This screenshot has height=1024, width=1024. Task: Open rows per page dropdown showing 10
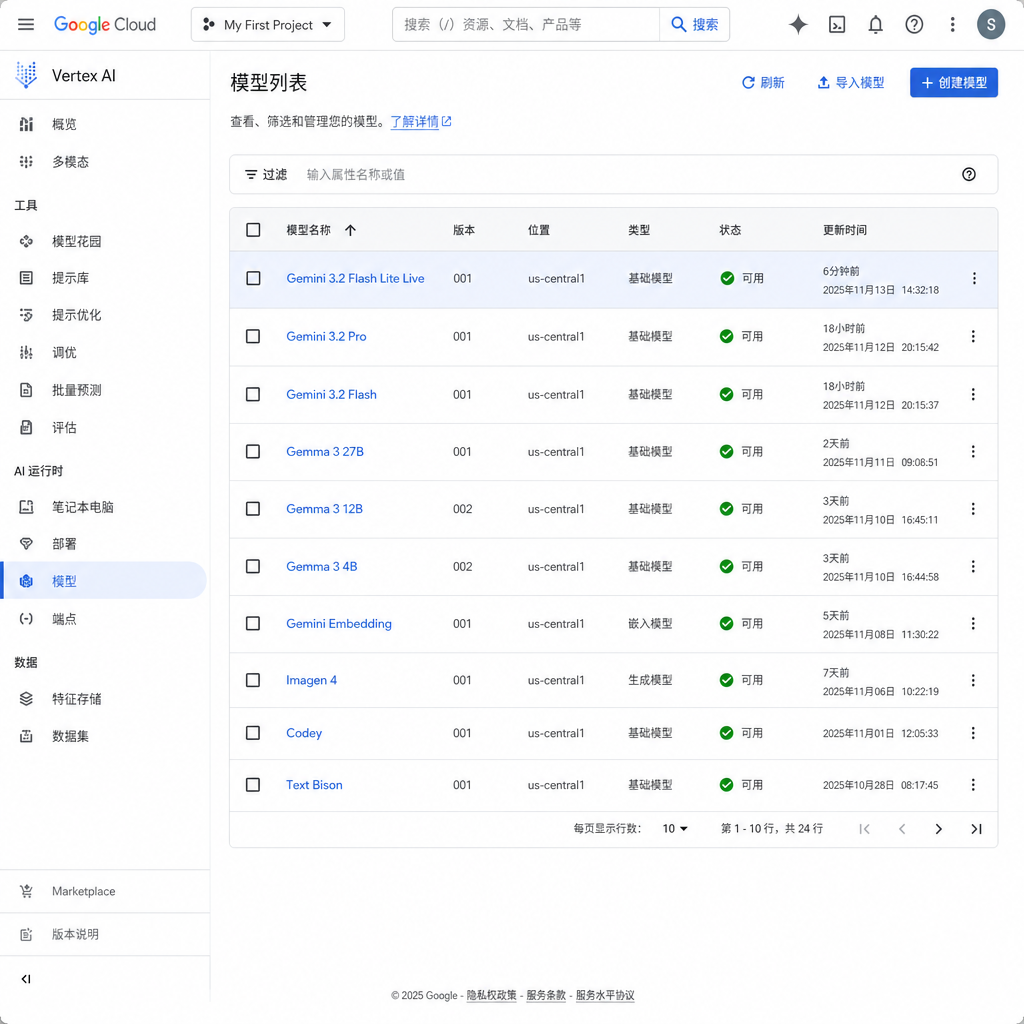675,829
